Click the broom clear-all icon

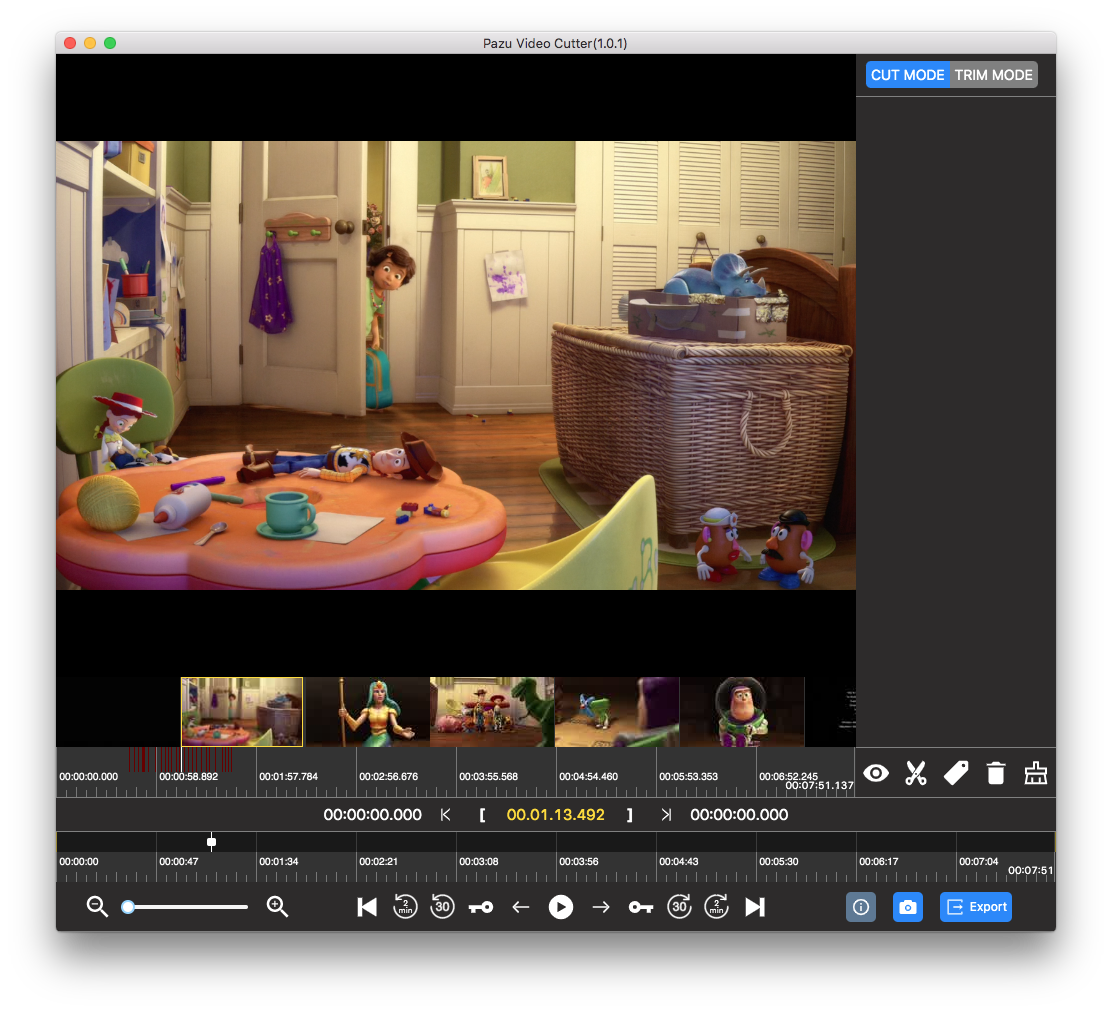1036,773
